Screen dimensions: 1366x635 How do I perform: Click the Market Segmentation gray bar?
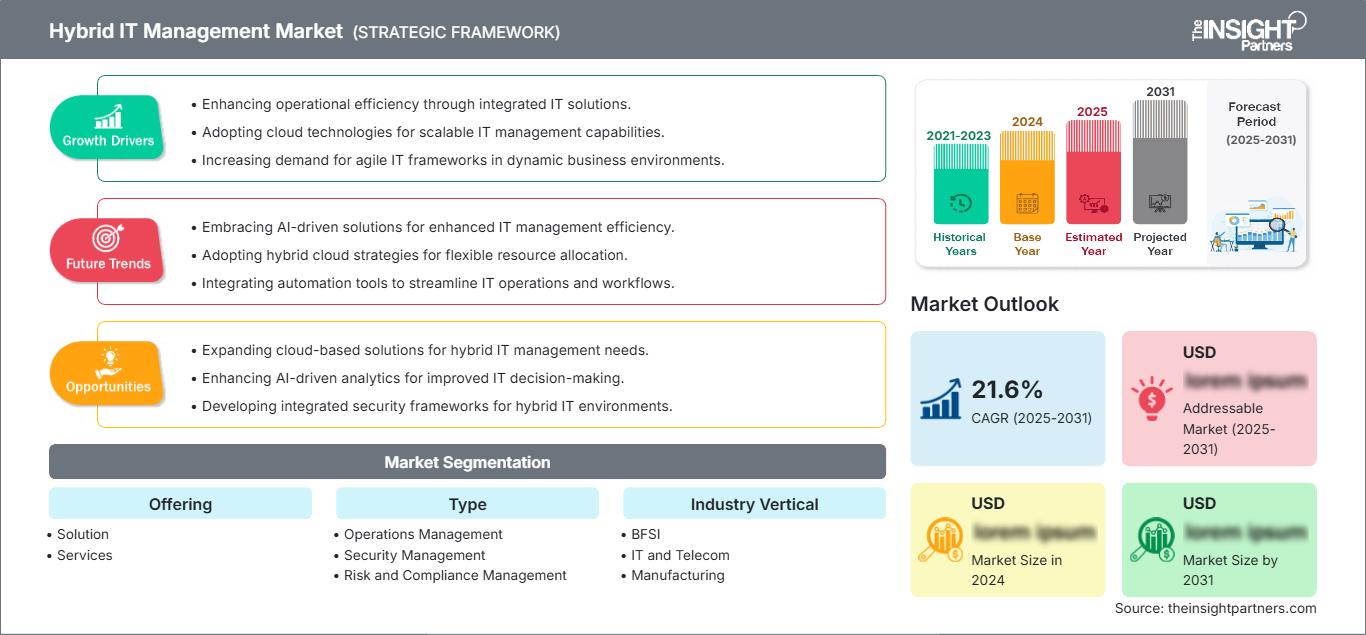pyautogui.click(x=467, y=462)
